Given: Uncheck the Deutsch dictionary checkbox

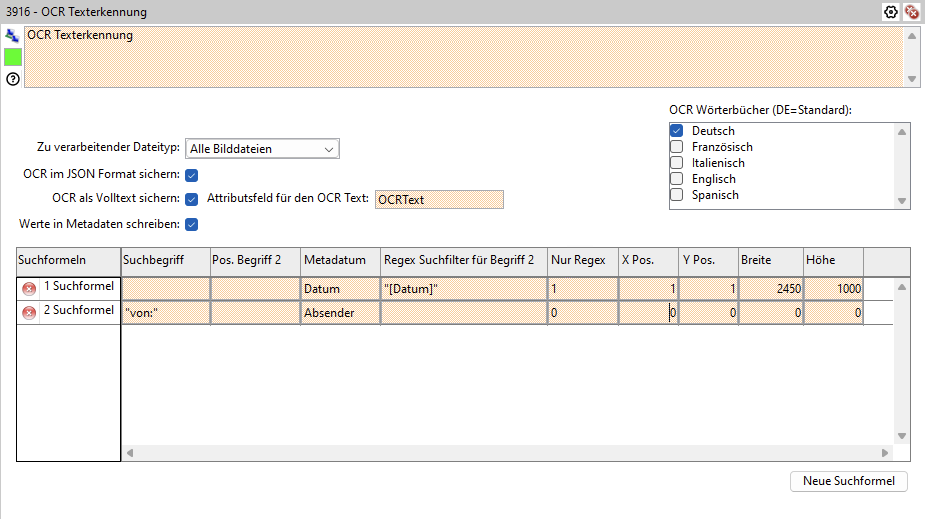Looking at the screenshot, I should (677, 131).
